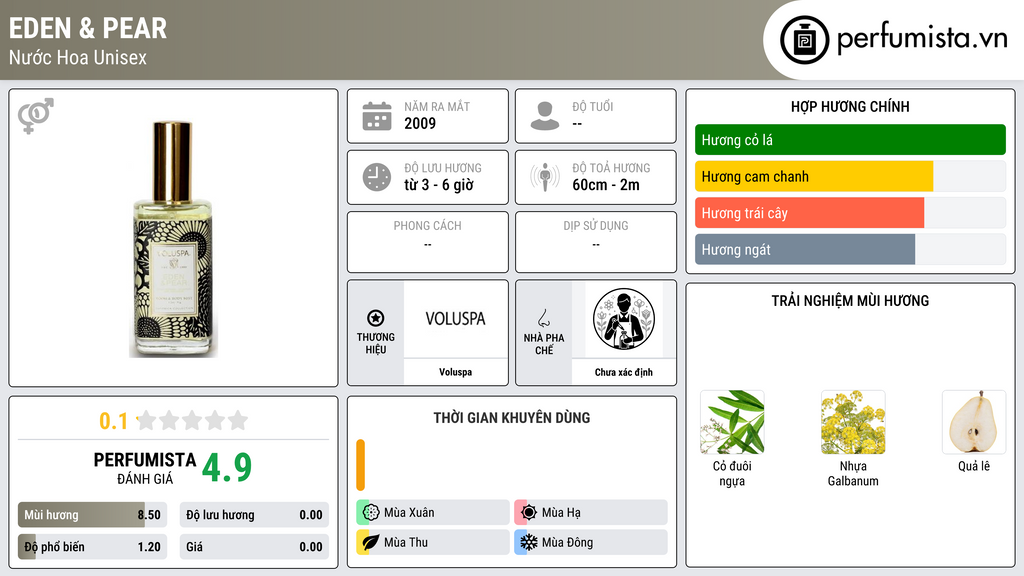Click the Độ phổ biến 1.20 score bar

click(92, 547)
